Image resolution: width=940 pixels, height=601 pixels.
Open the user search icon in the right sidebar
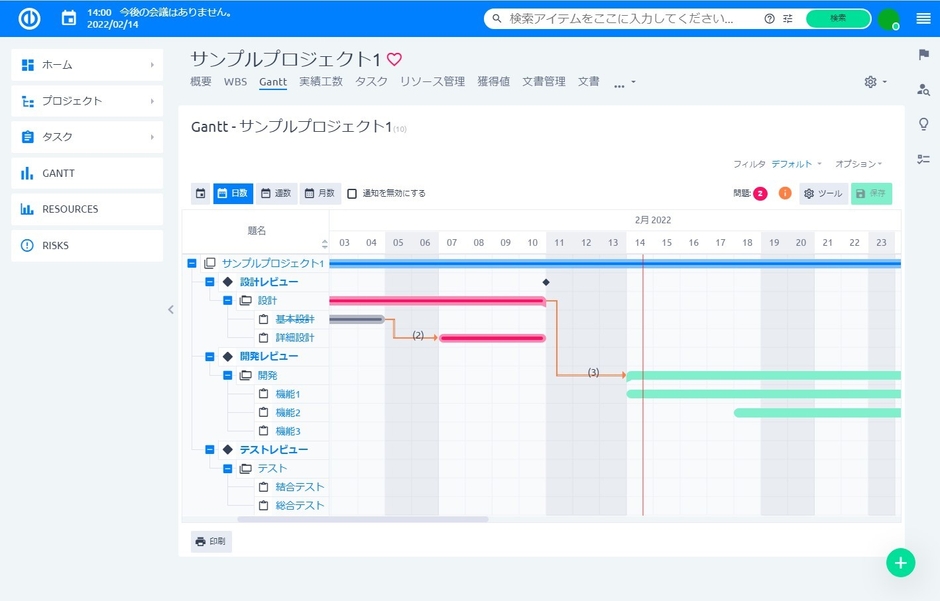coord(923,90)
